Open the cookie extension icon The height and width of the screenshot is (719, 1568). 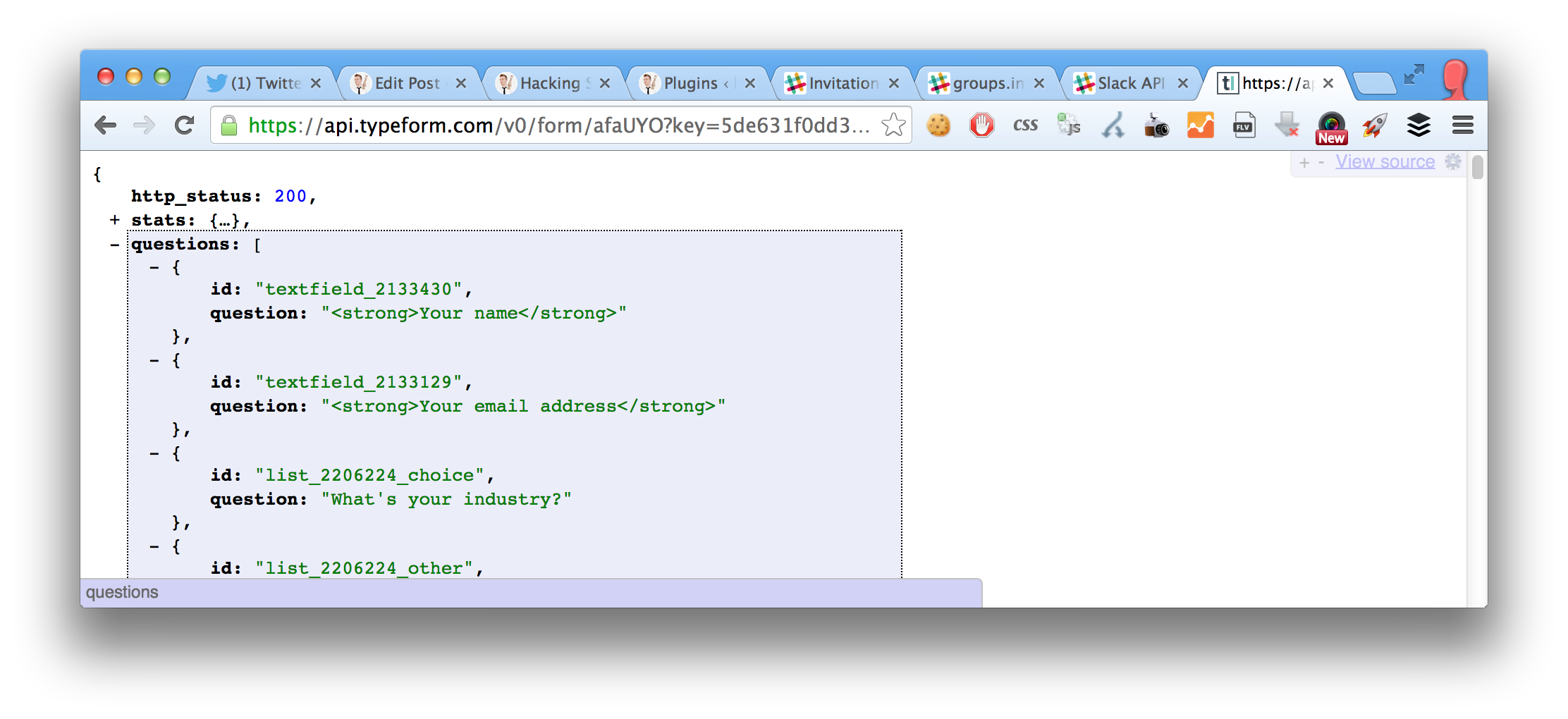[x=938, y=125]
